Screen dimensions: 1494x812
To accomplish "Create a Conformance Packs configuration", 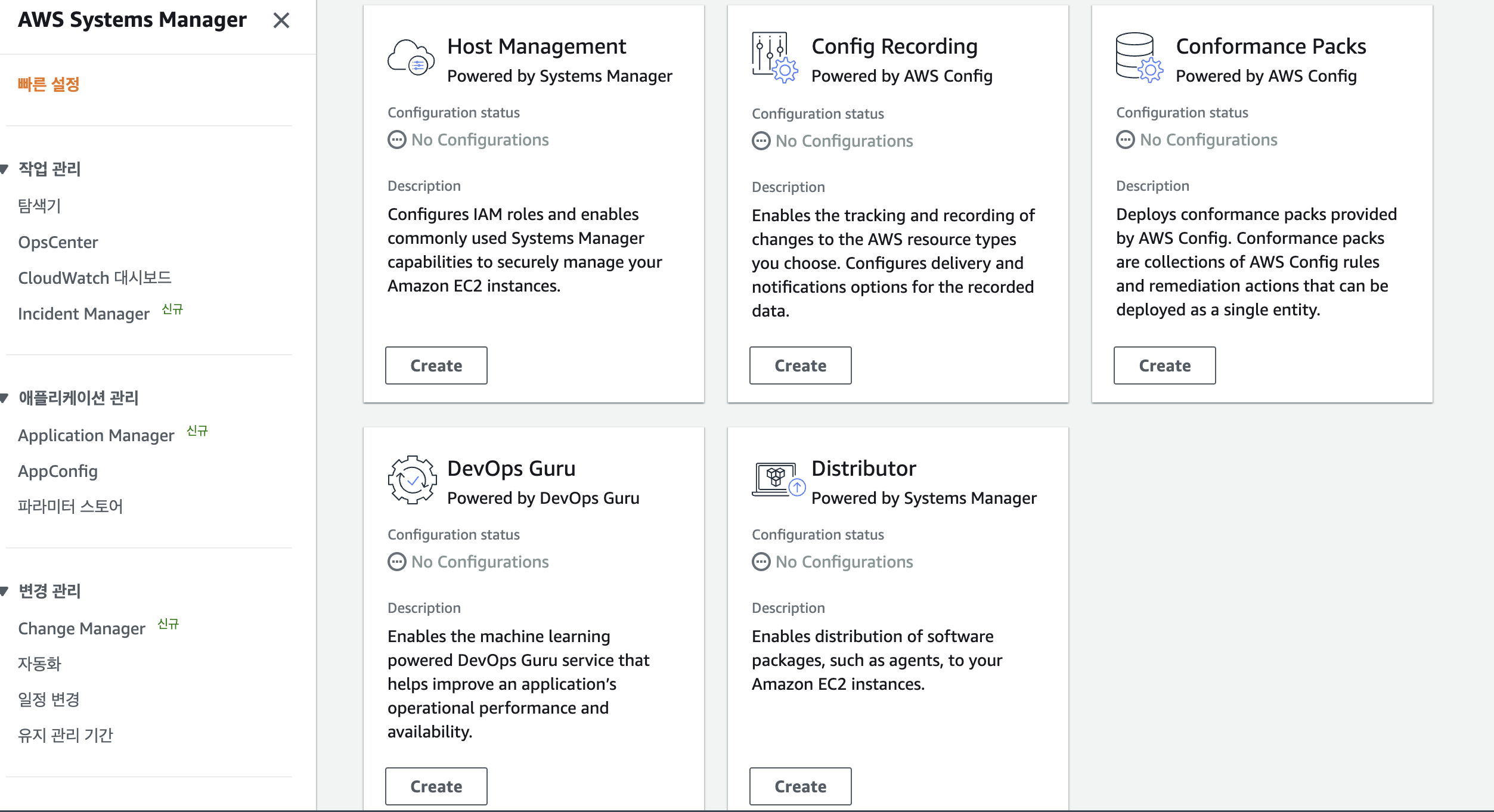I will click(x=1164, y=365).
